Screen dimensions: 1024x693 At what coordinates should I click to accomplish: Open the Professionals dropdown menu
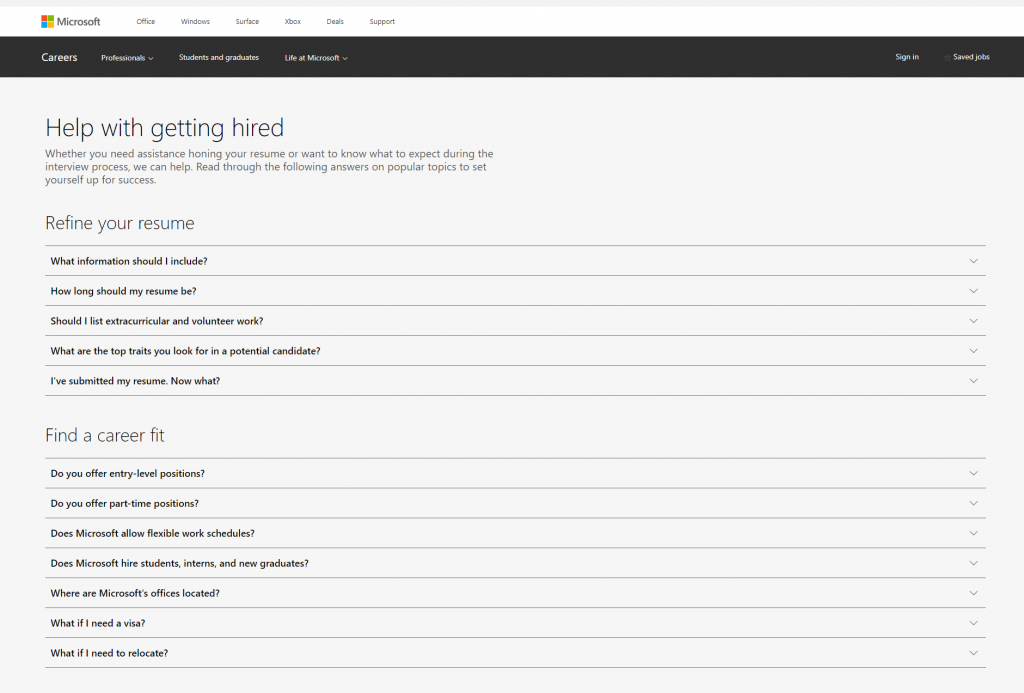(127, 57)
